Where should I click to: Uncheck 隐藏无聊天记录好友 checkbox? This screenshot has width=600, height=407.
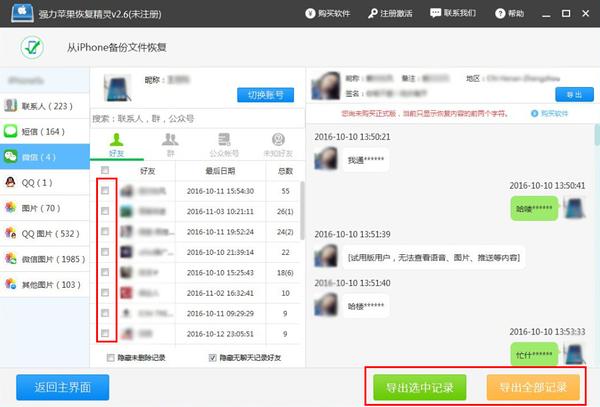(211, 357)
